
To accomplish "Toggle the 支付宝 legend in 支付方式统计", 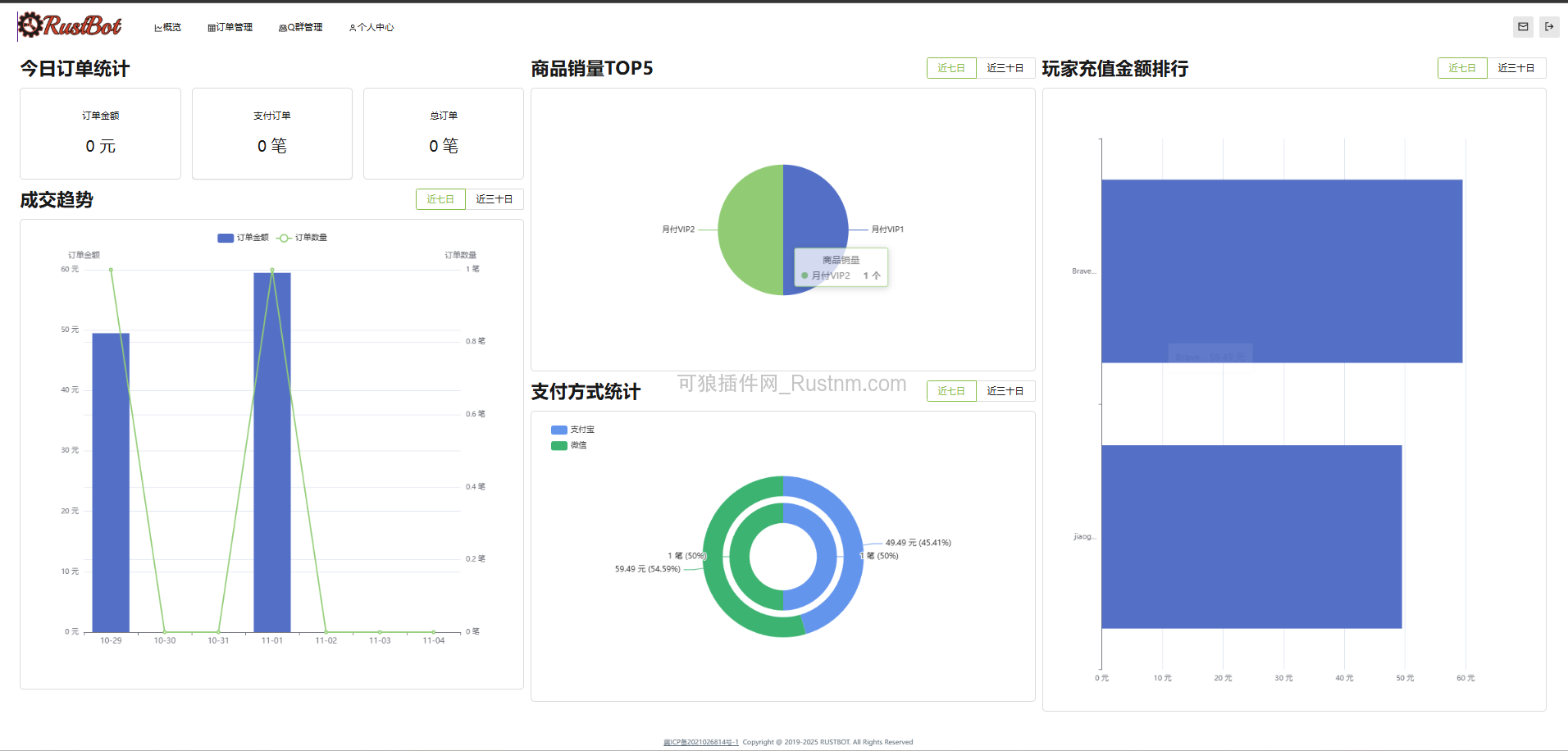I will [x=574, y=429].
